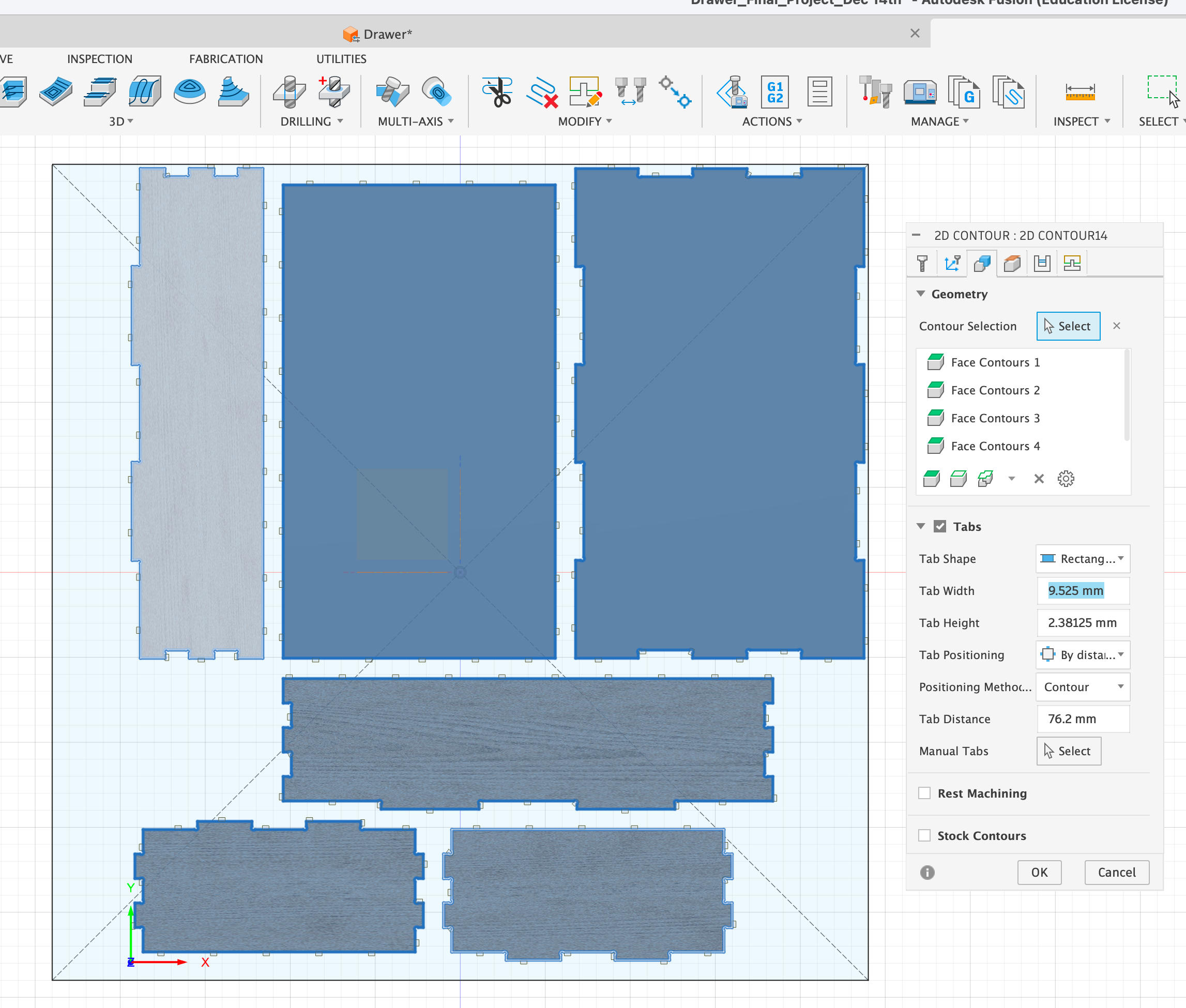Collapse the Geometry section
Viewport: 1186px width, 1008px height.
[x=921, y=294]
